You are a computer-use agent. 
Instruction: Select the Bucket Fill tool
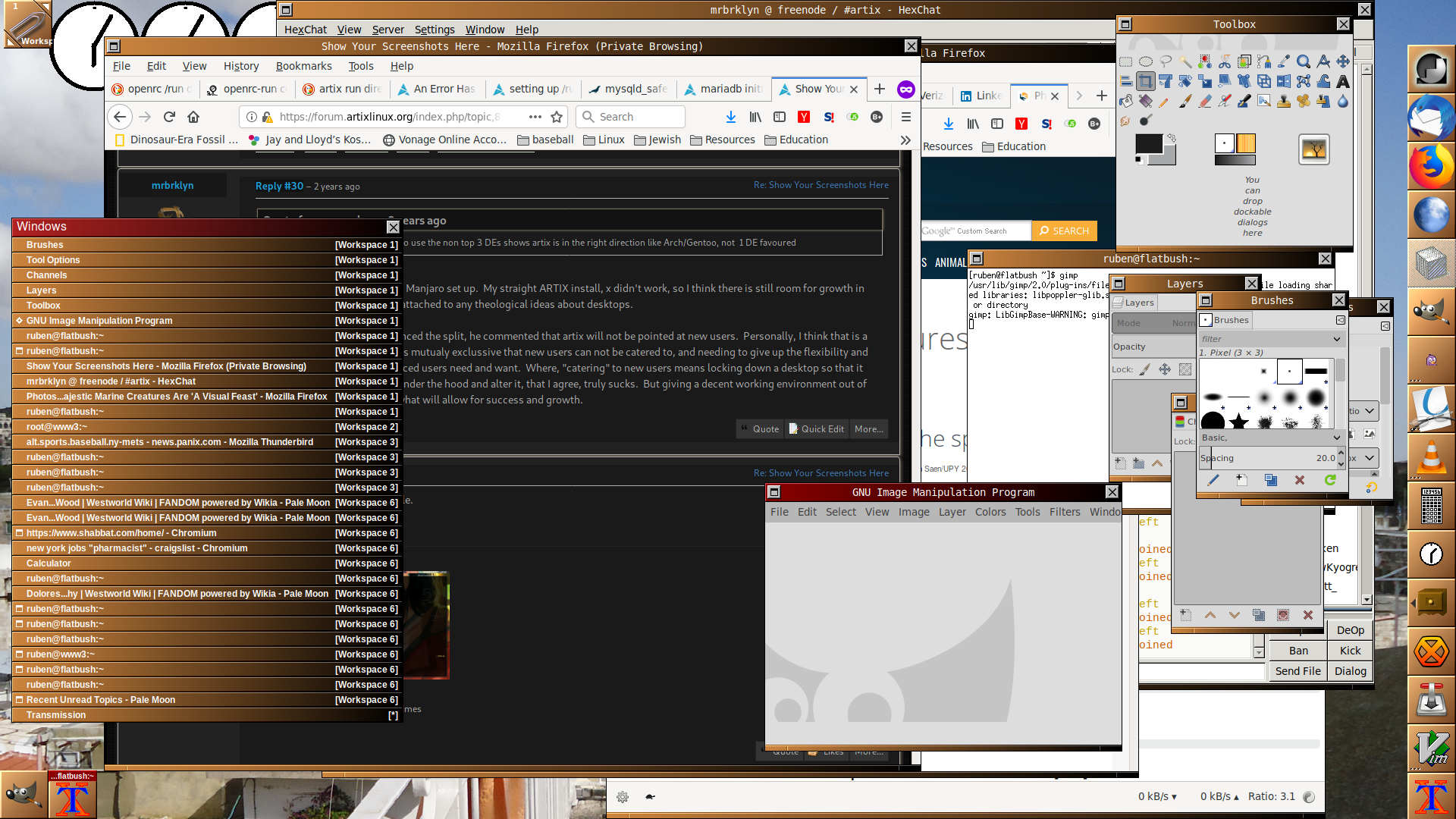(1125, 101)
